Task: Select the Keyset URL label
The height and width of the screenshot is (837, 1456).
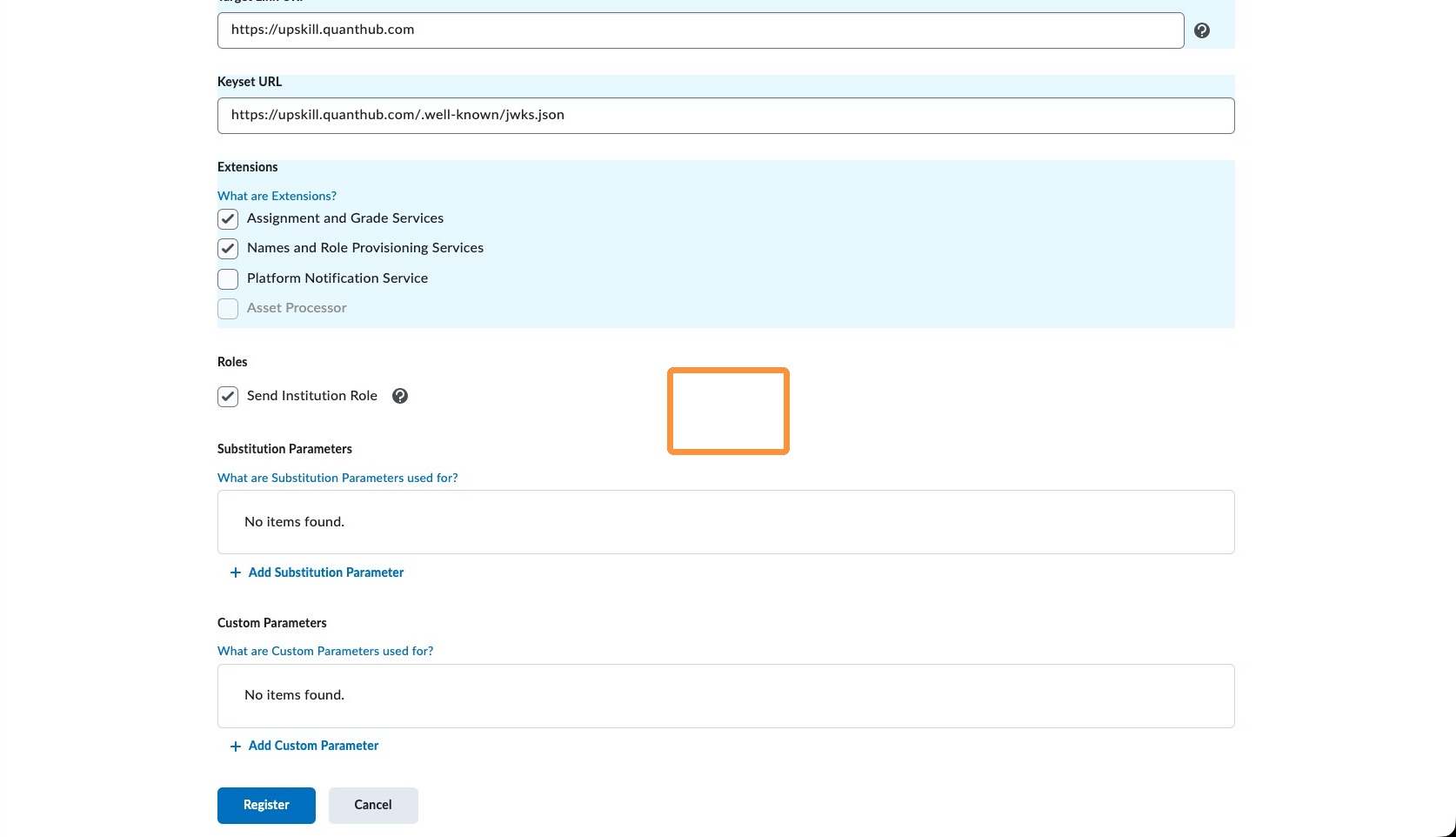Action: 250,82
